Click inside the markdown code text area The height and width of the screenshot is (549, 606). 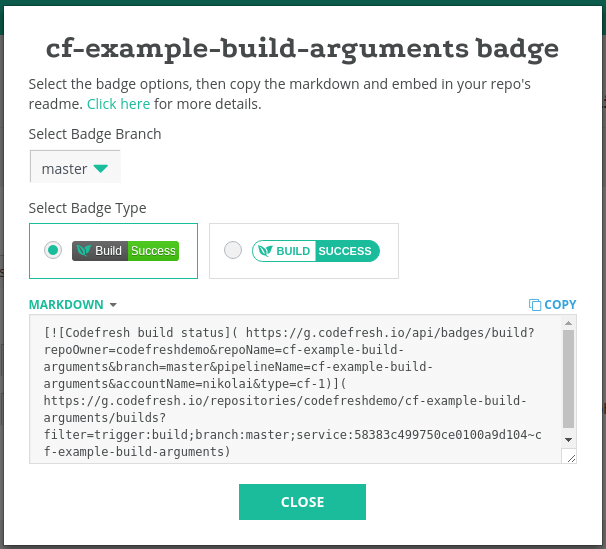pos(295,389)
